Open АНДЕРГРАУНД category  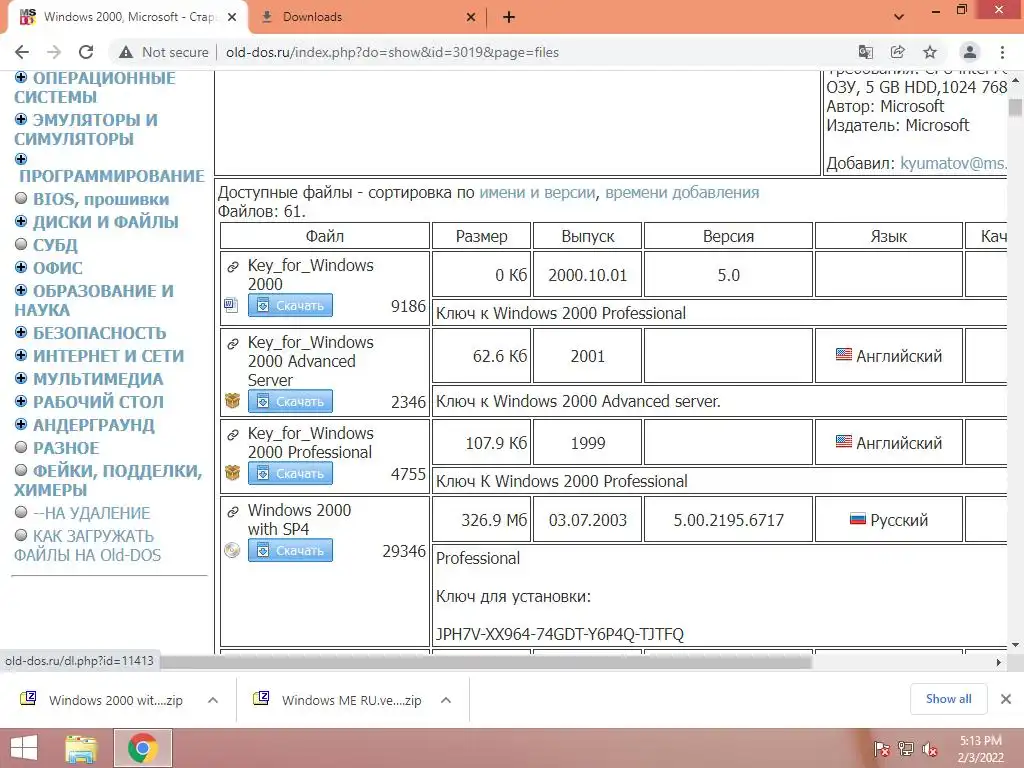click(94, 425)
